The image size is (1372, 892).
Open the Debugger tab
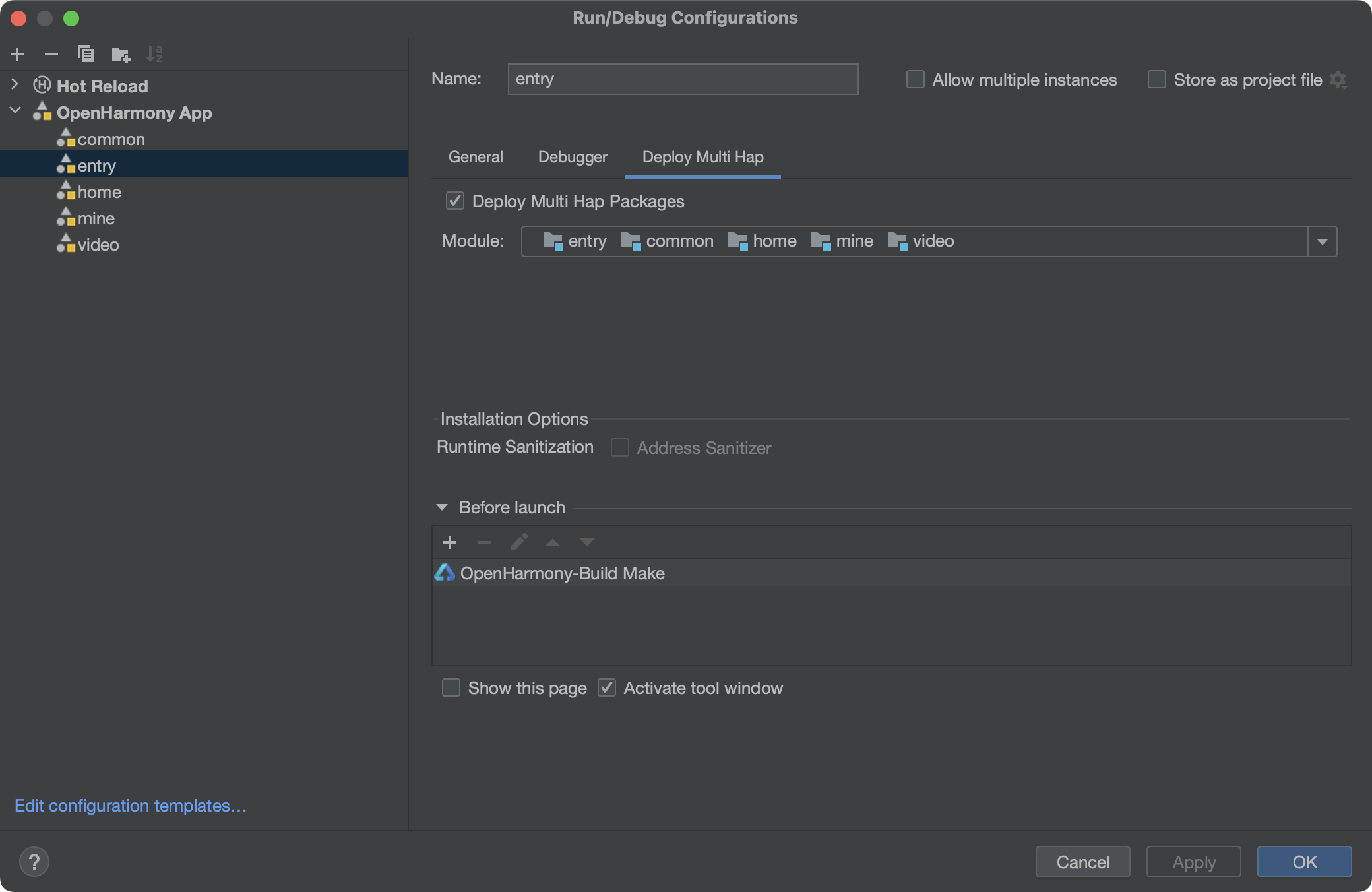point(573,157)
